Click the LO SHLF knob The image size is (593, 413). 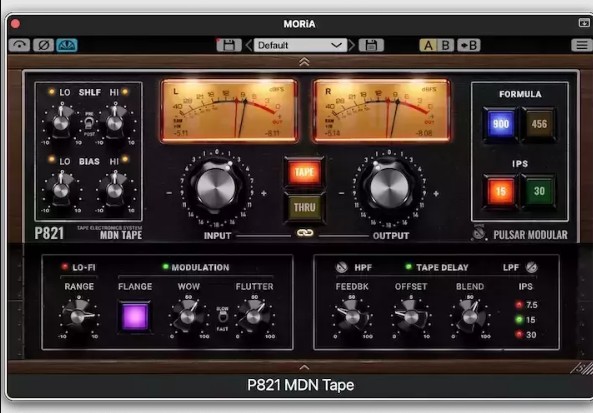(61, 122)
